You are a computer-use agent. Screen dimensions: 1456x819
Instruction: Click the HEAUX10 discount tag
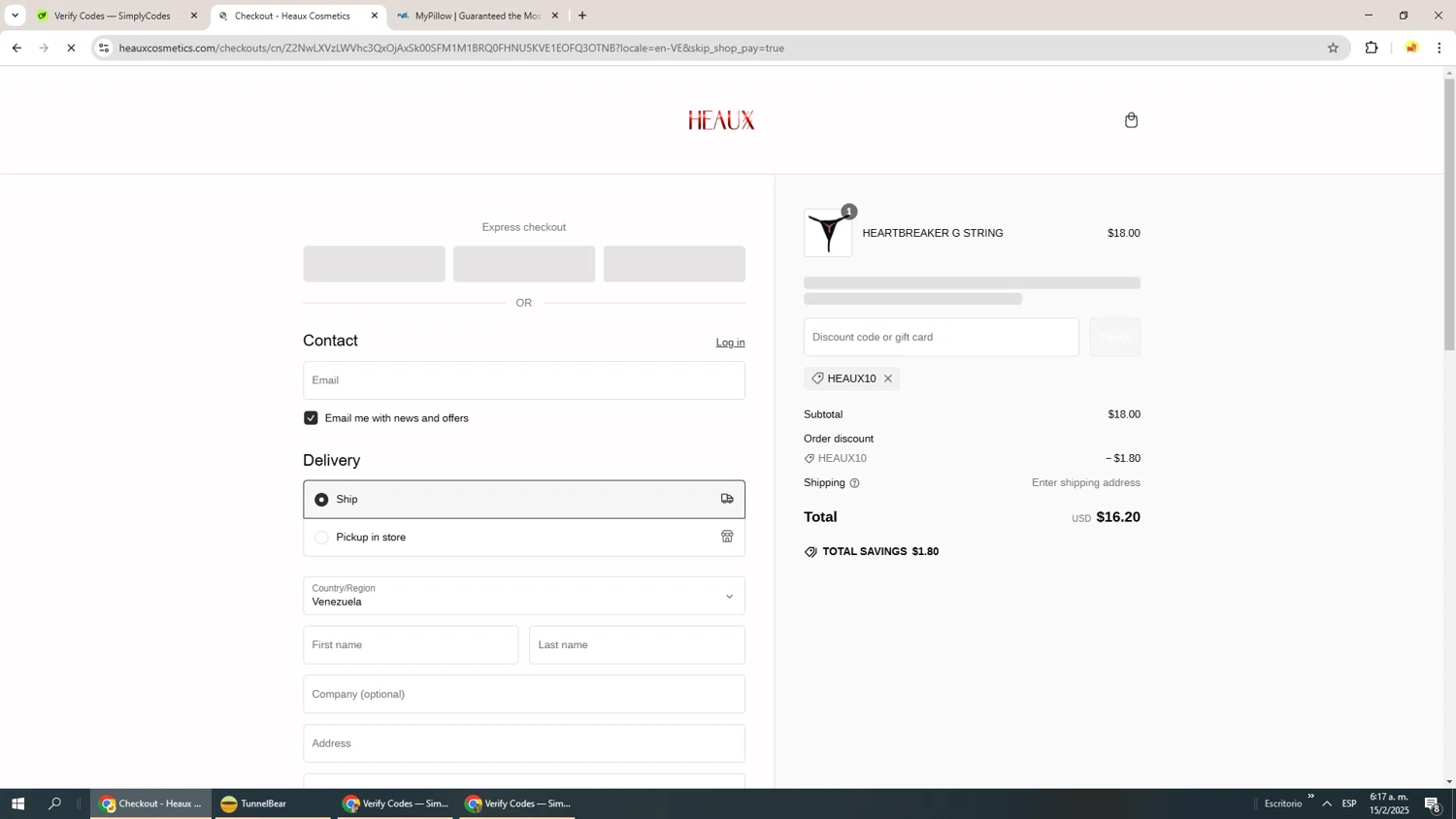click(851, 378)
